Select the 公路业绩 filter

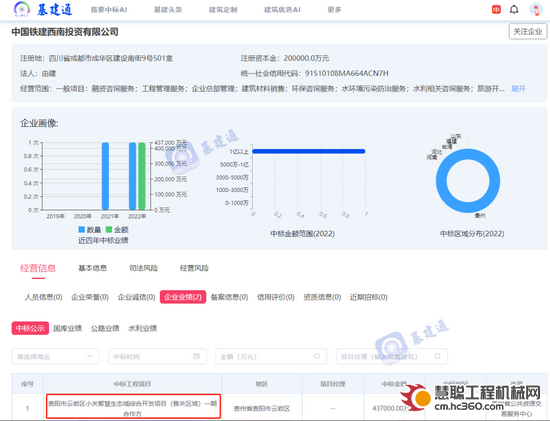point(105,328)
